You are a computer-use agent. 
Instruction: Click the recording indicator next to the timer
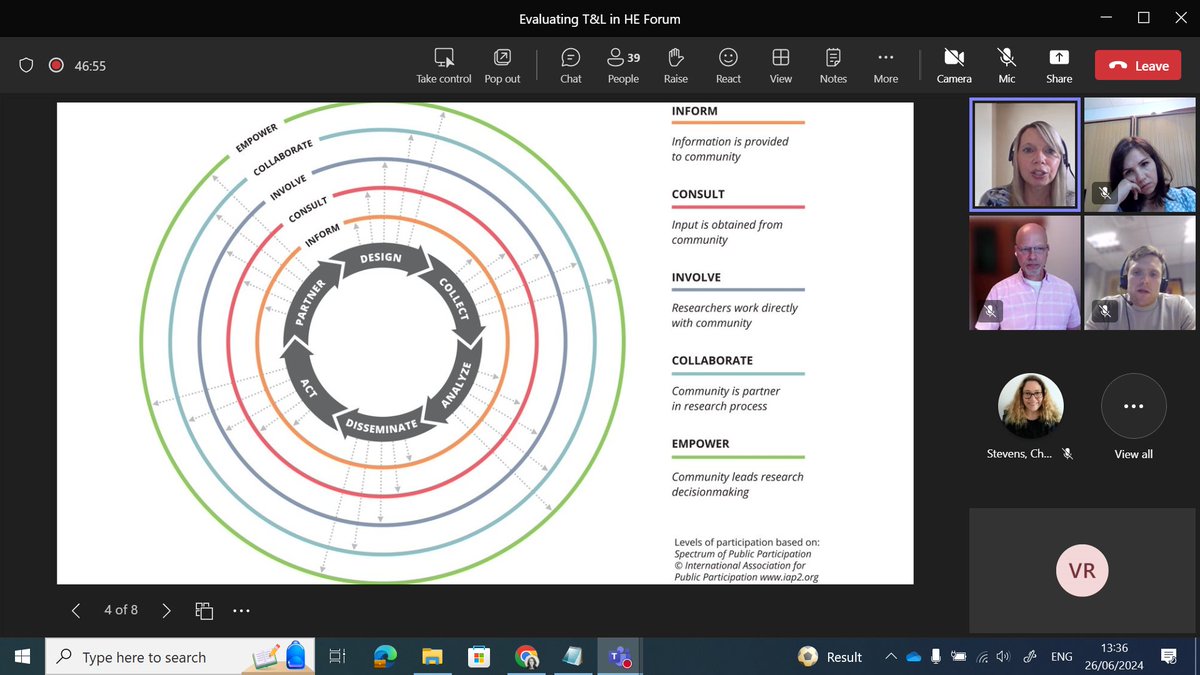pos(56,65)
